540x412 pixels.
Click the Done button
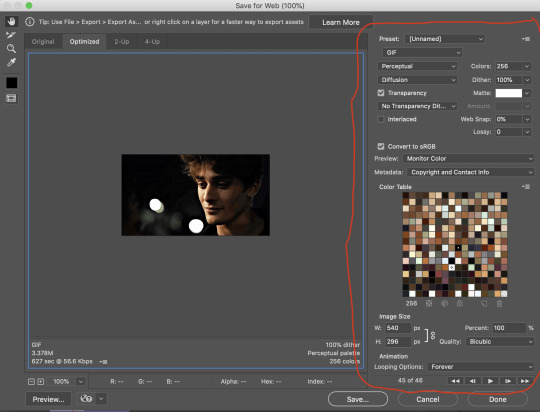click(498, 399)
